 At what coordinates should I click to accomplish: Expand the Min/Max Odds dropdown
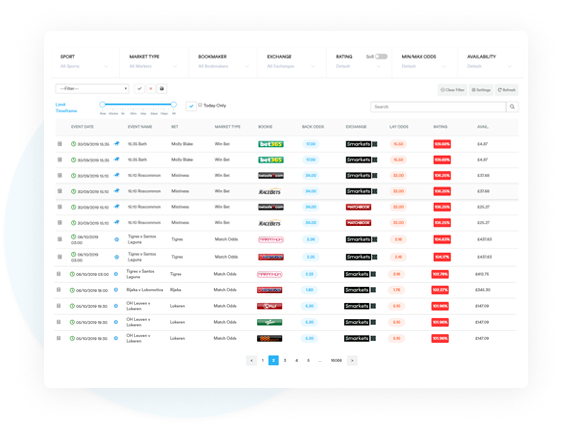[x=424, y=66]
